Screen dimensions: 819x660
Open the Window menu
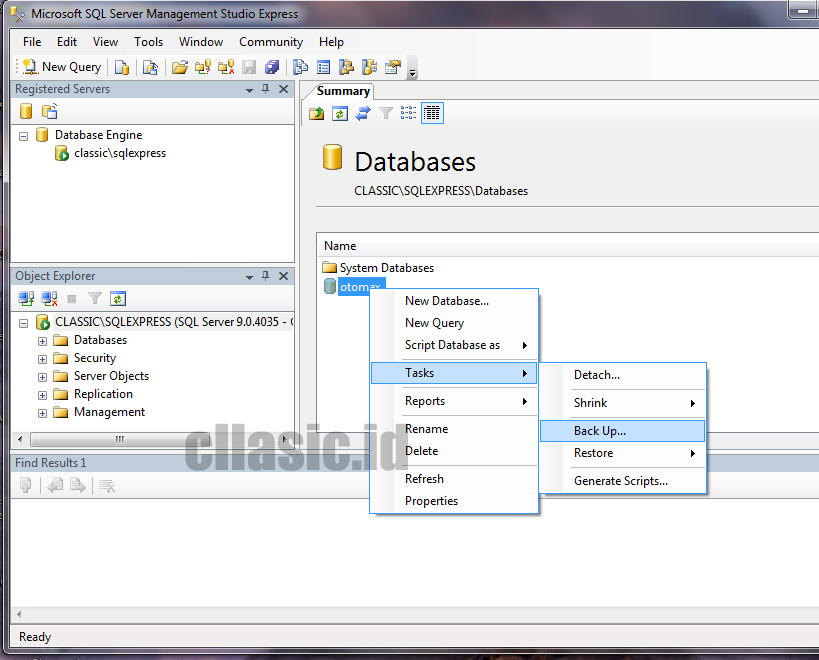[201, 42]
